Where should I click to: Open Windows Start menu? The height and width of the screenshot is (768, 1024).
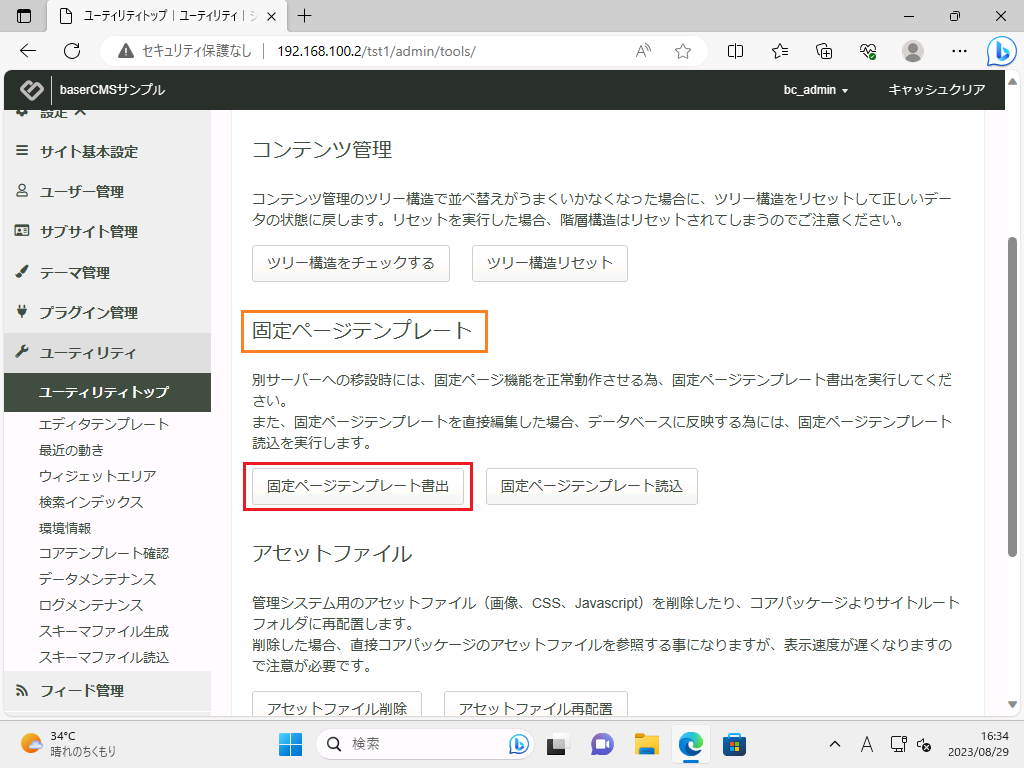pos(290,744)
